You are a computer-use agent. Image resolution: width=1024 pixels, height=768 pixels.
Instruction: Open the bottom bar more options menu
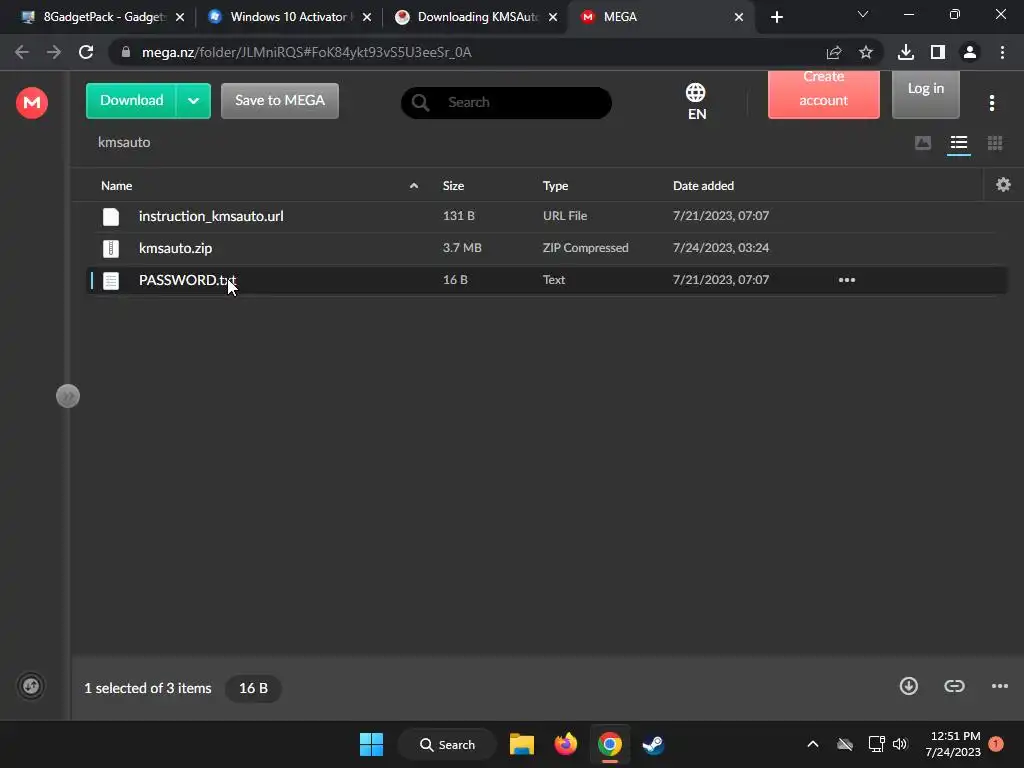[999, 686]
